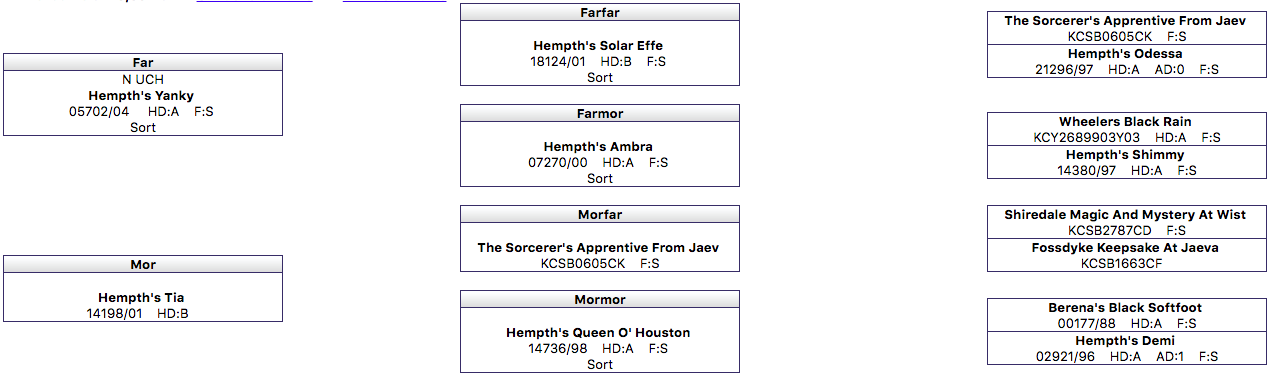Select Wheelers Black Rain ancestor
1268x376 pixels.
point(1125,122)
